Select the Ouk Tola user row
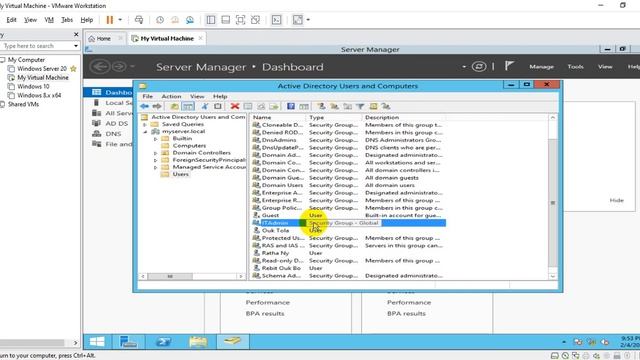Image resolution: width=640 pixels, height=360 pixels. tap(275, 230)
